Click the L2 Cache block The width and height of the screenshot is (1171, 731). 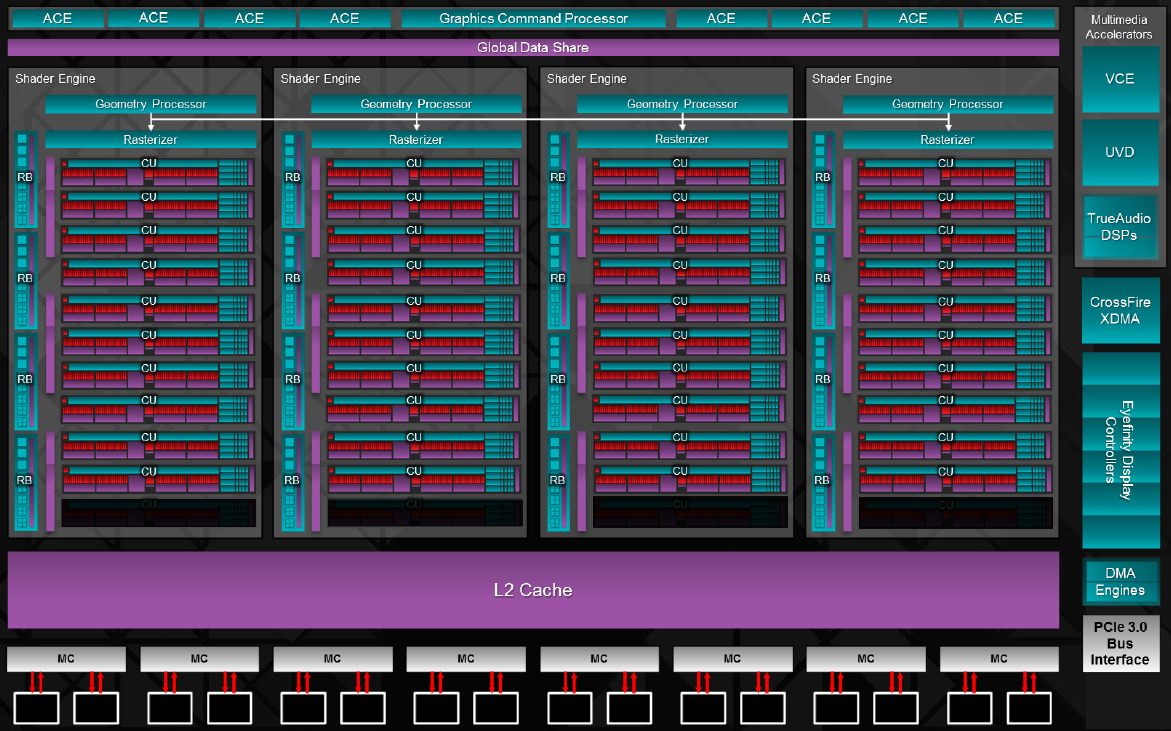tap(533, 590)
